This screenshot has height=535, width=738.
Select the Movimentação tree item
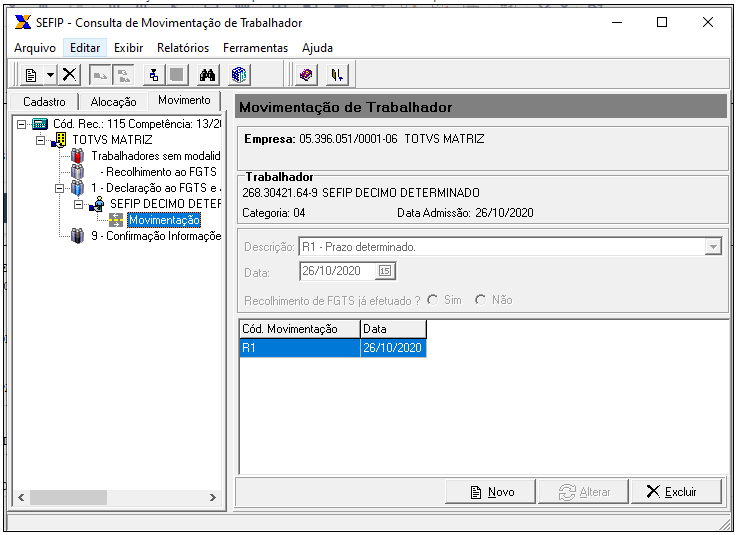tap(164, 220)
